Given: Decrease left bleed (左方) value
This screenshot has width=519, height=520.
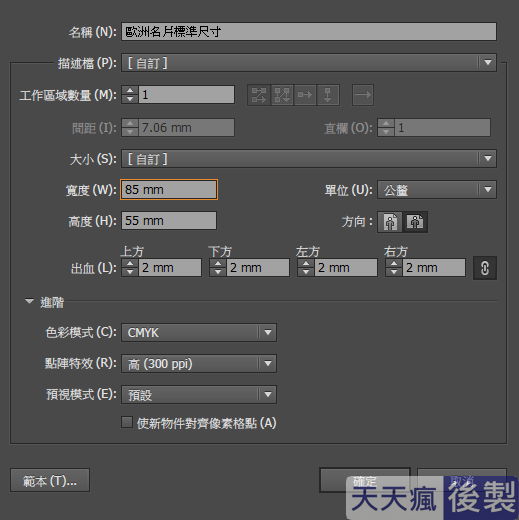Looking at the screenshot, I should (x=306, y=272).
